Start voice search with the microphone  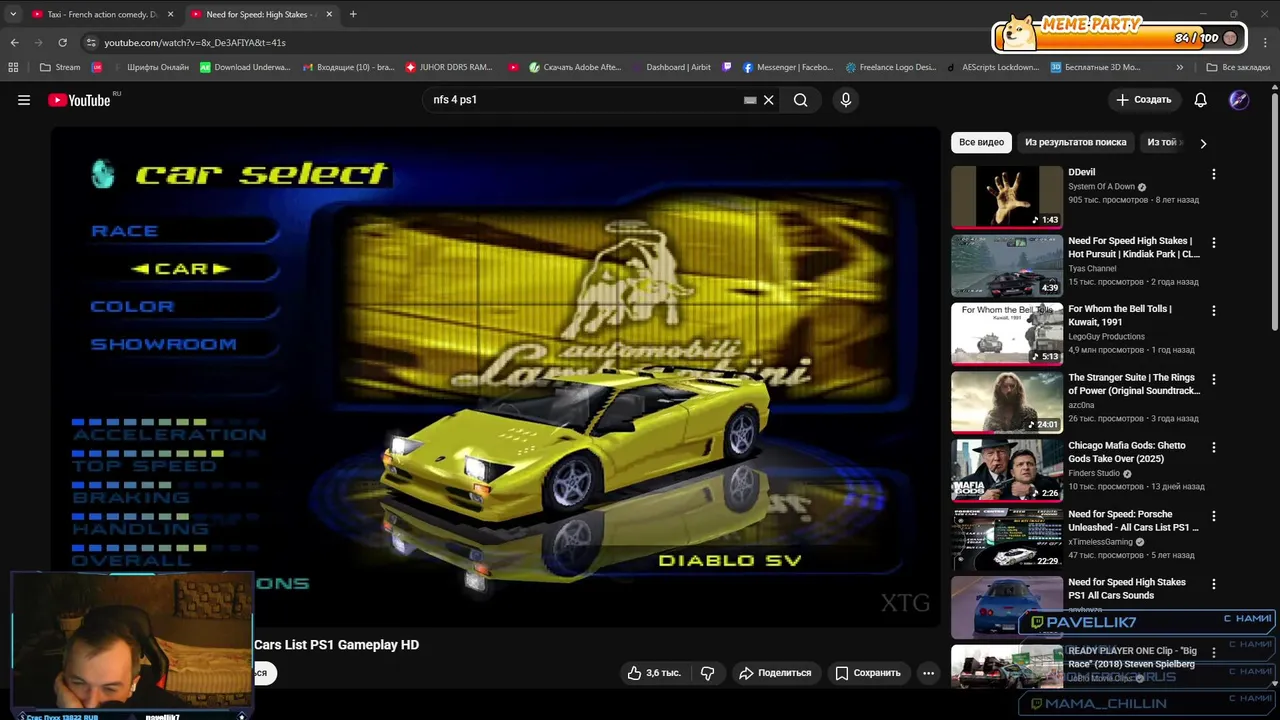(x=846, y=100)
